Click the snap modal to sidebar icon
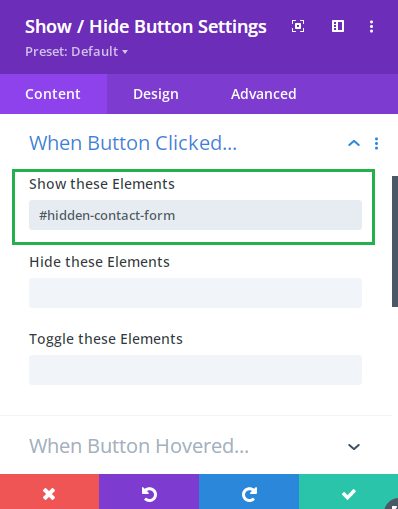Viewport: 398px width, 509px height. (x=338, y=26)
